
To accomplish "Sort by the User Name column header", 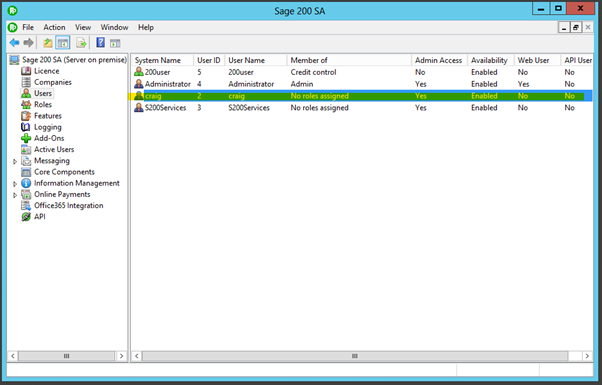I will point(256,60).
